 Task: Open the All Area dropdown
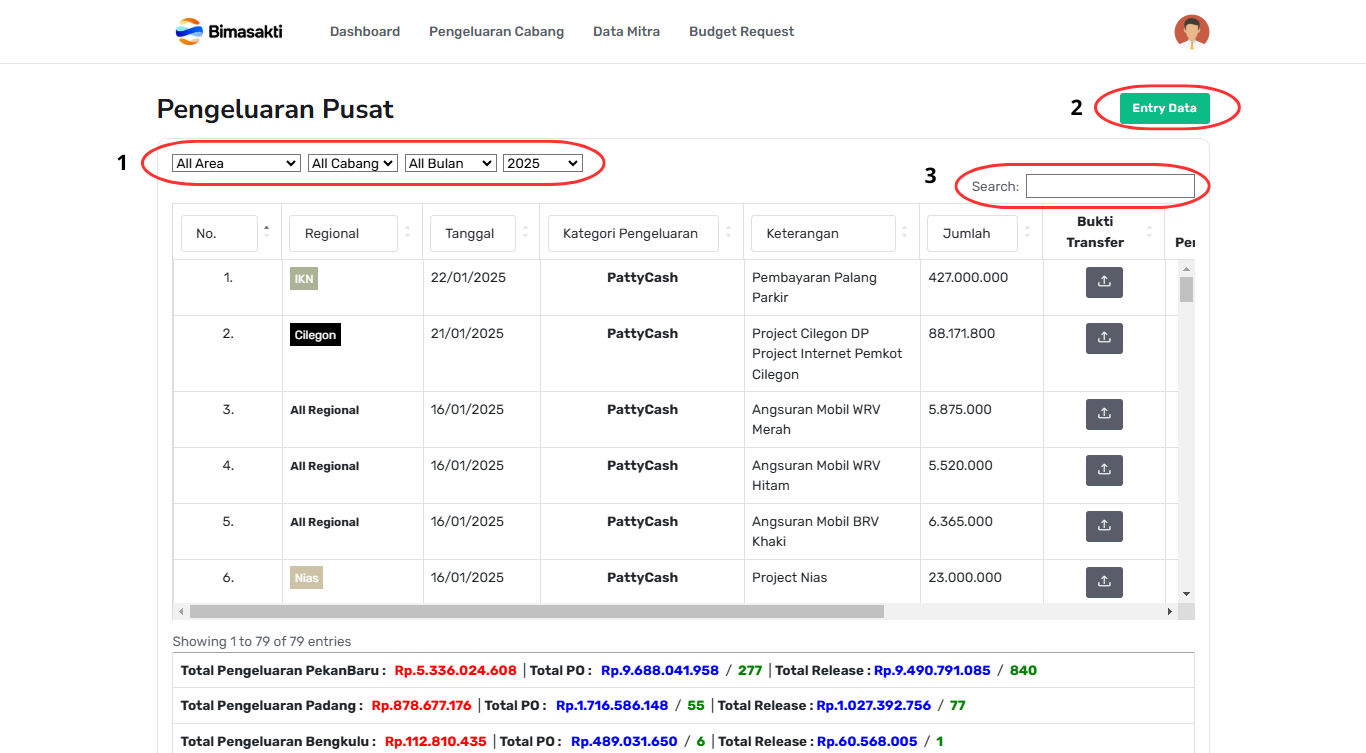pos(236,163)
